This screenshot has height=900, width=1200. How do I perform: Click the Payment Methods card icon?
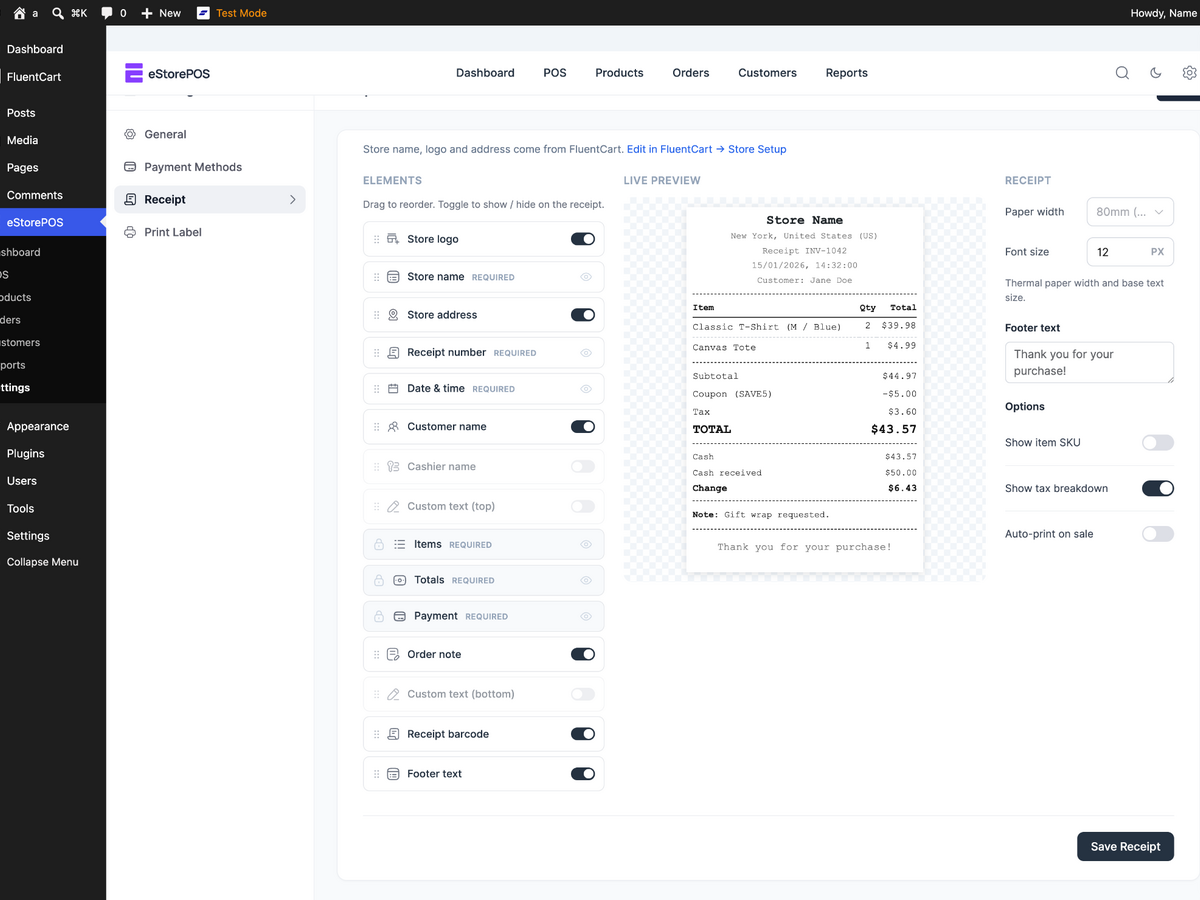click(x=130, y=167)
